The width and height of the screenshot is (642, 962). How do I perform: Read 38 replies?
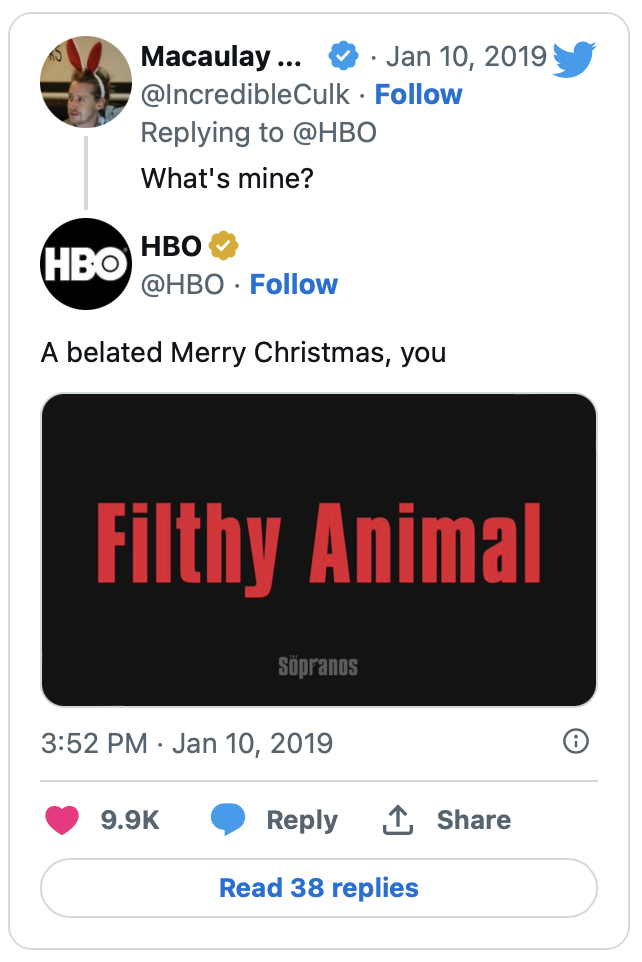pyautogui.click(x=319, y=888)
